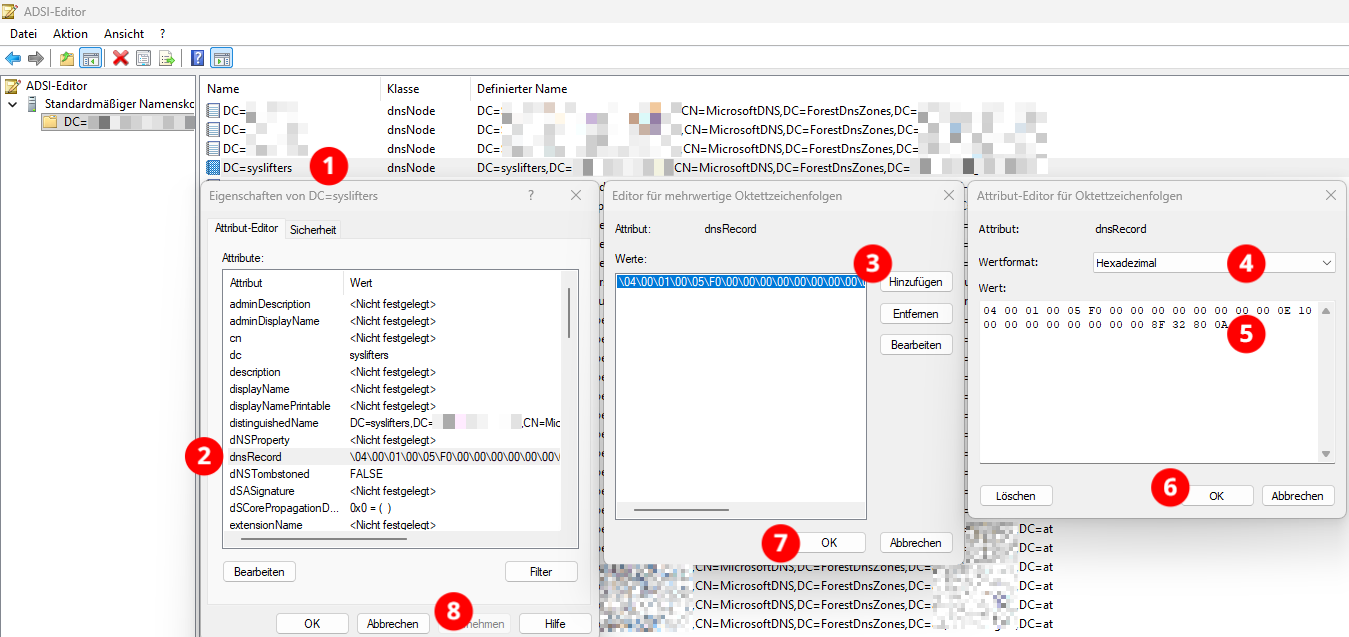1349x637 pixels.
Task: Click the Wert field scroll-down arrow
Action: [1326, 454]
